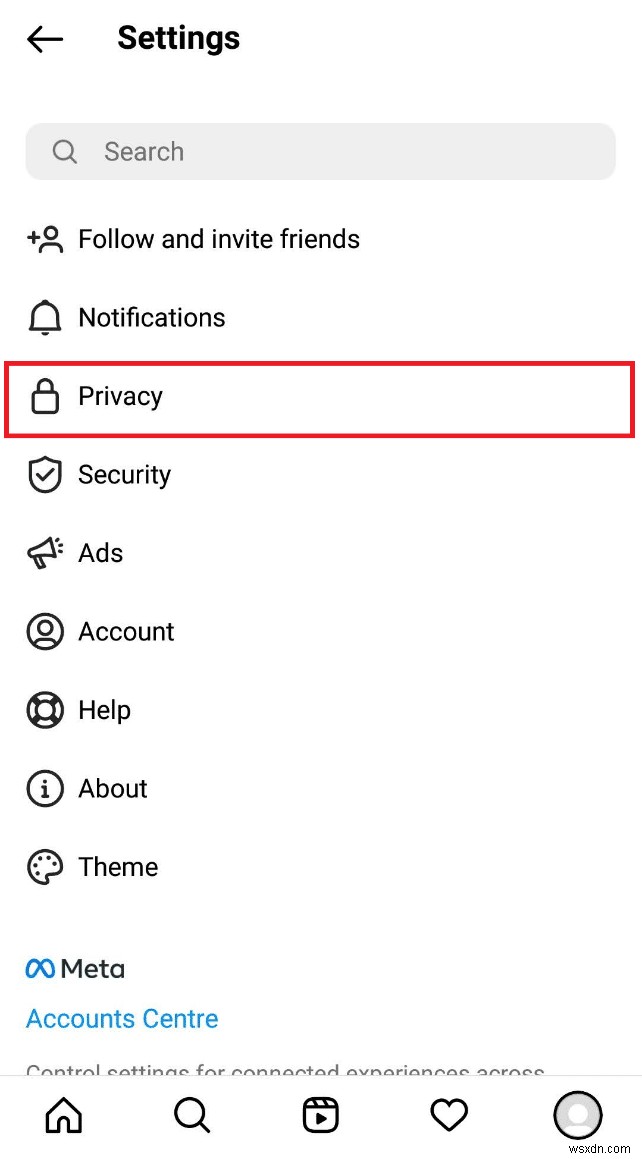
Task: Tap the Notifications bell icon
Action: pyautogui.click(x=44, y=318)
